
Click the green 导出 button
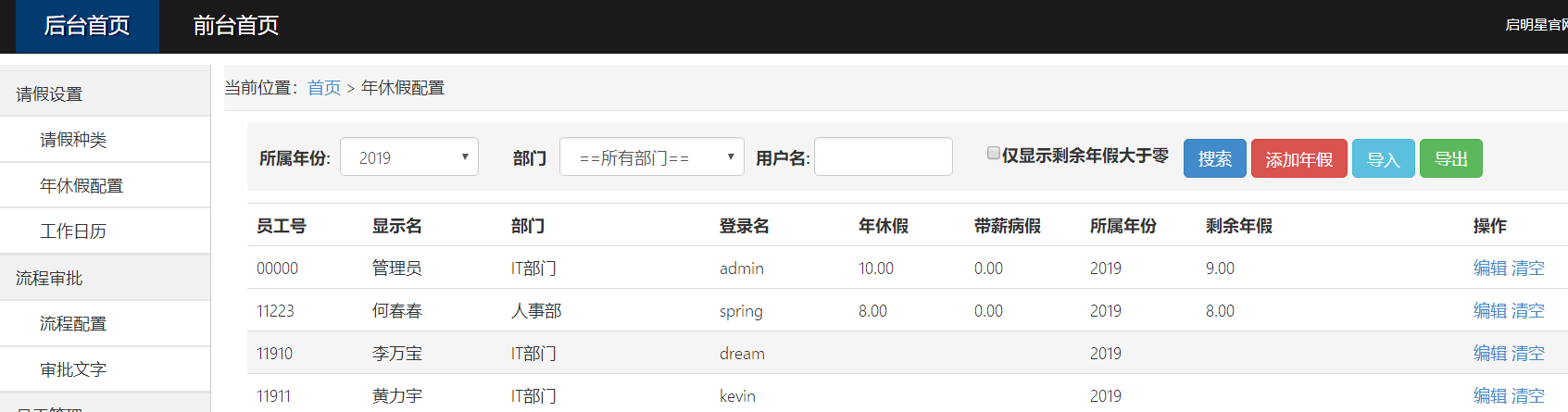click(1451, 158)
